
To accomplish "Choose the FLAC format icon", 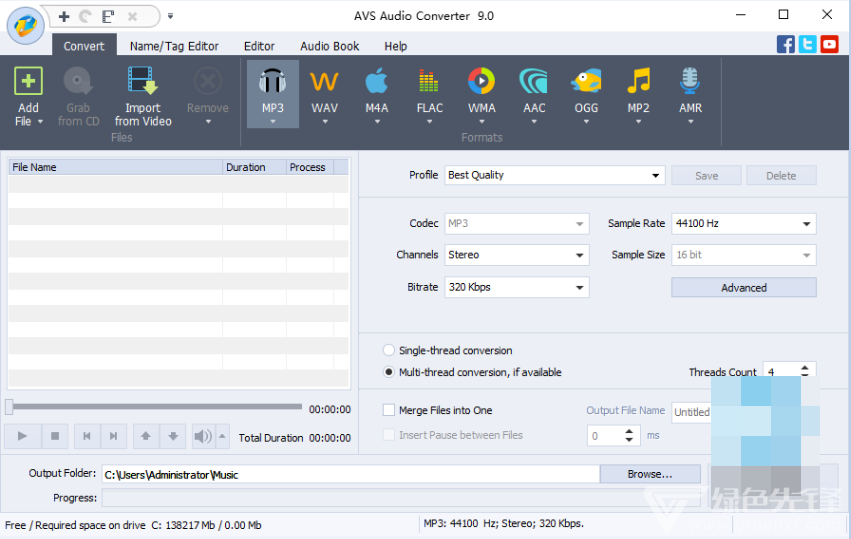I will click(x=429, y=81).
